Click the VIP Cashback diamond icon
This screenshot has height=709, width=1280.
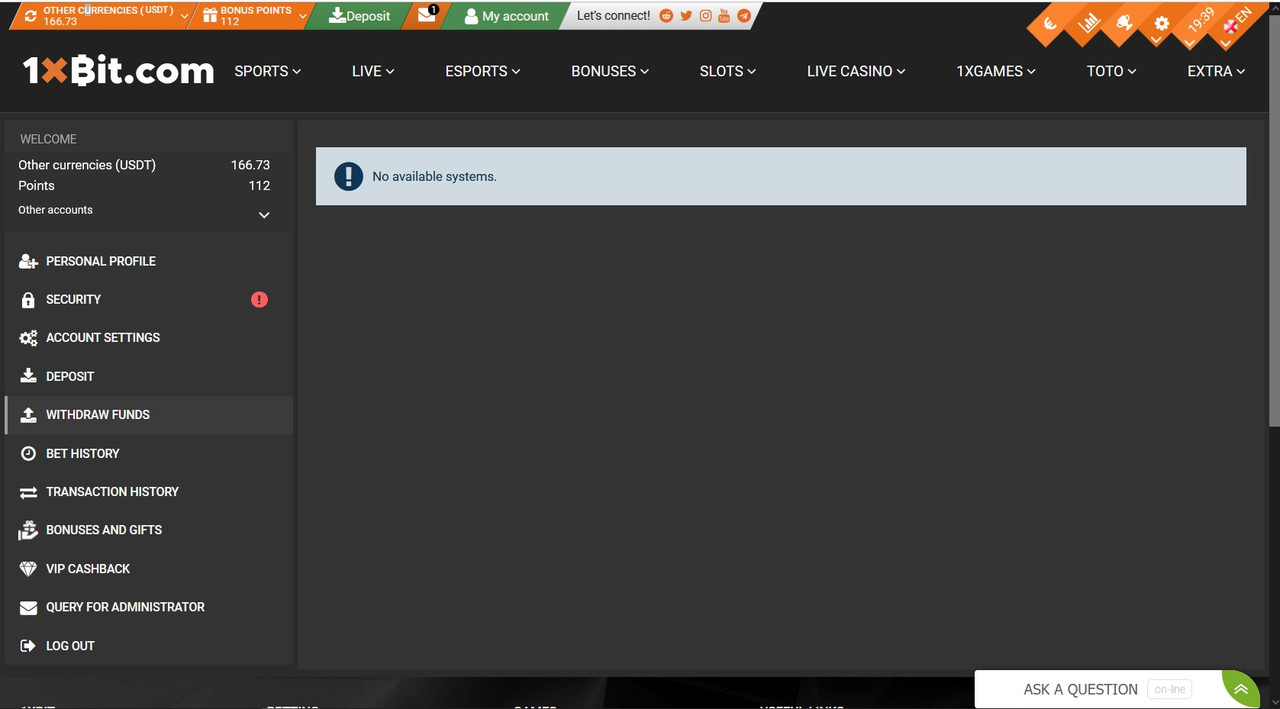tap(28, 569)
